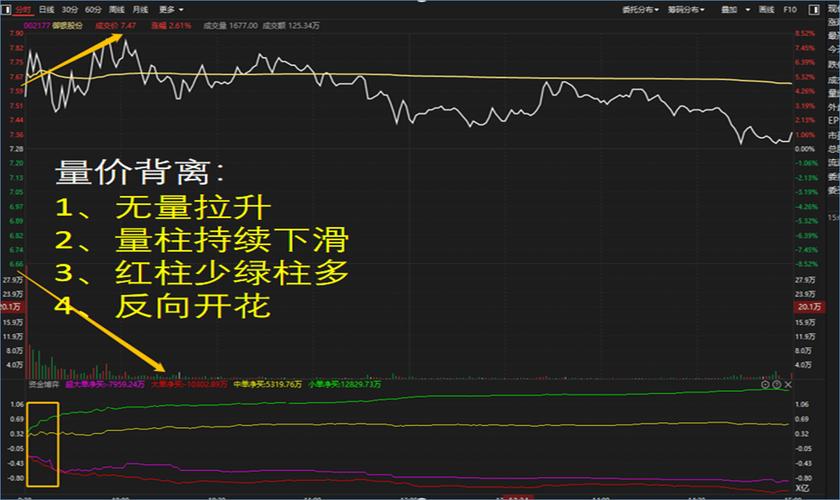Switch to 日线 daily chart tab

[x=47, y=10]
